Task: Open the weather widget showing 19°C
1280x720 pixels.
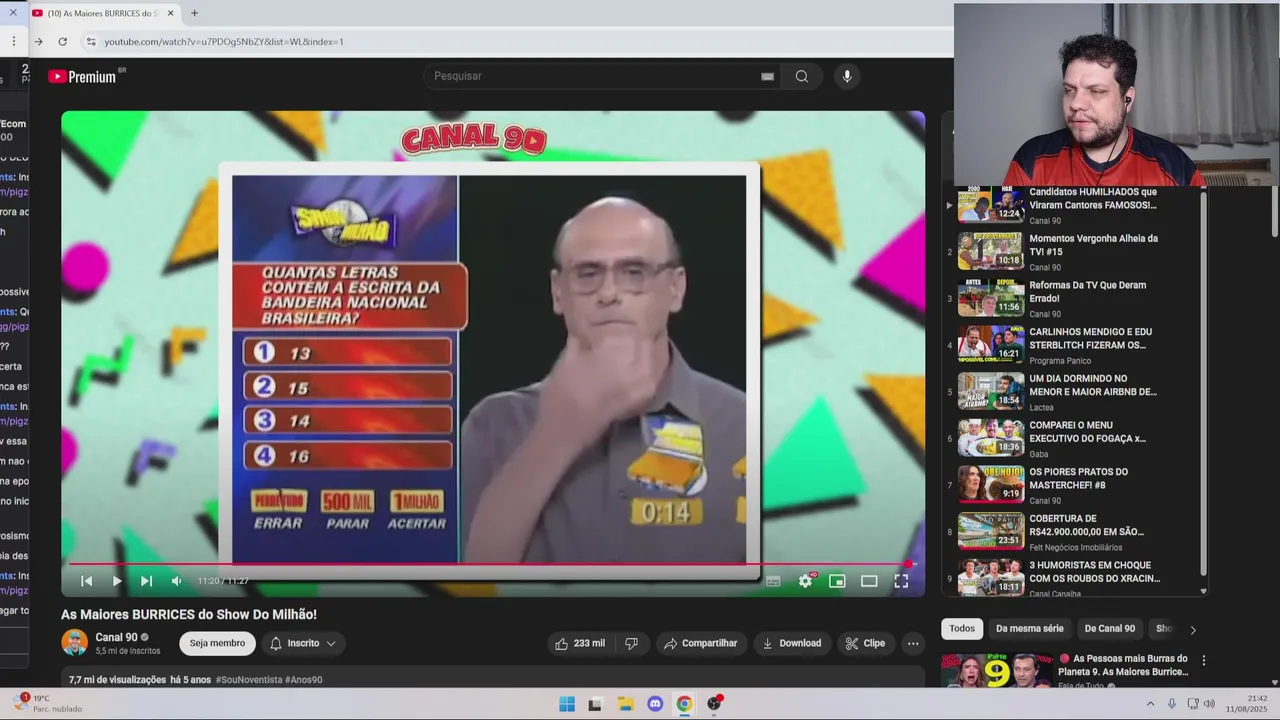Action: (48, 703)
